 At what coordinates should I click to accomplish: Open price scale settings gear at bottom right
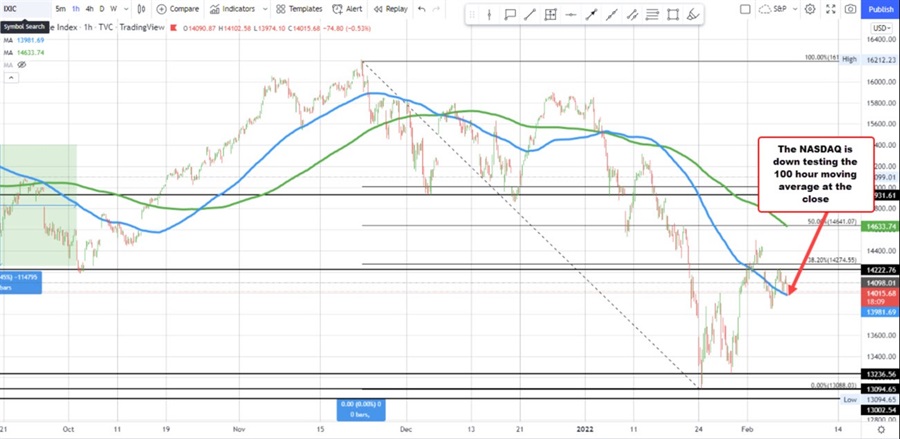(880, 430)
